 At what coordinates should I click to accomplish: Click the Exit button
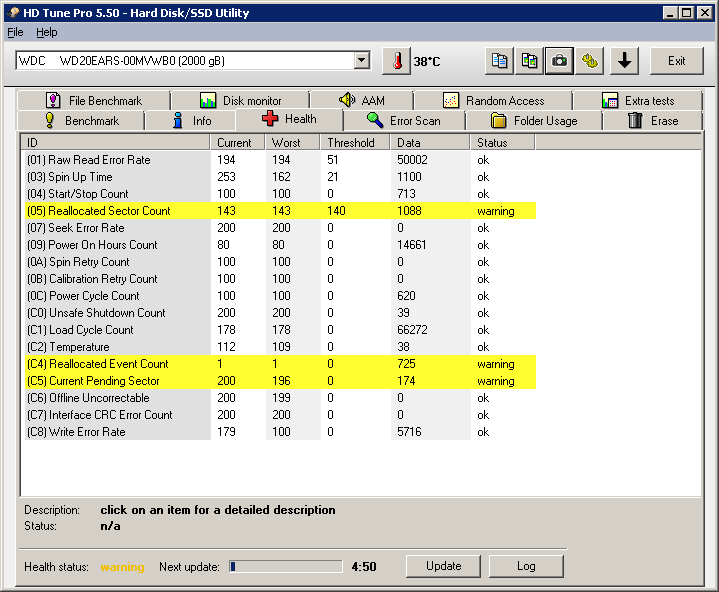[x=676, y=61]
